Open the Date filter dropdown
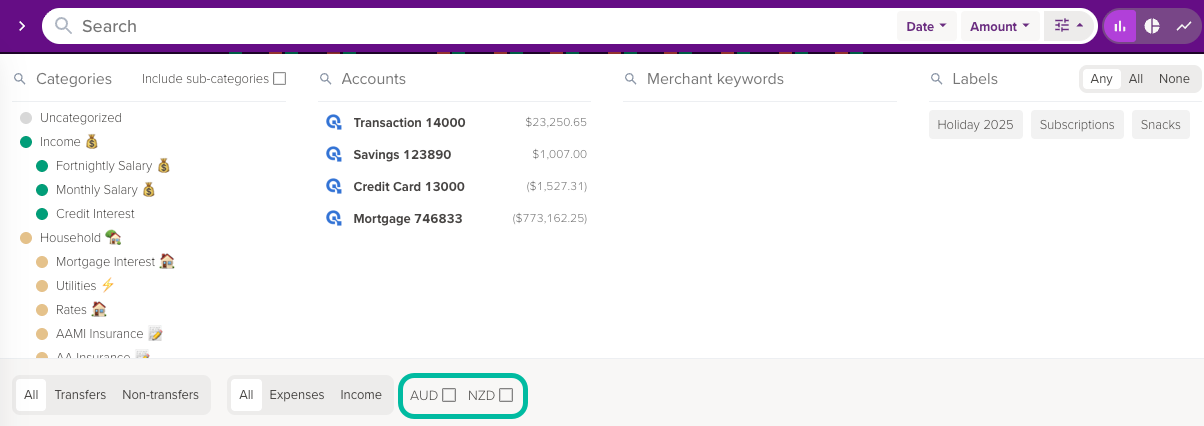Image resolution: width=1204 pixels, height=426 pixels. tap(926, 27)
